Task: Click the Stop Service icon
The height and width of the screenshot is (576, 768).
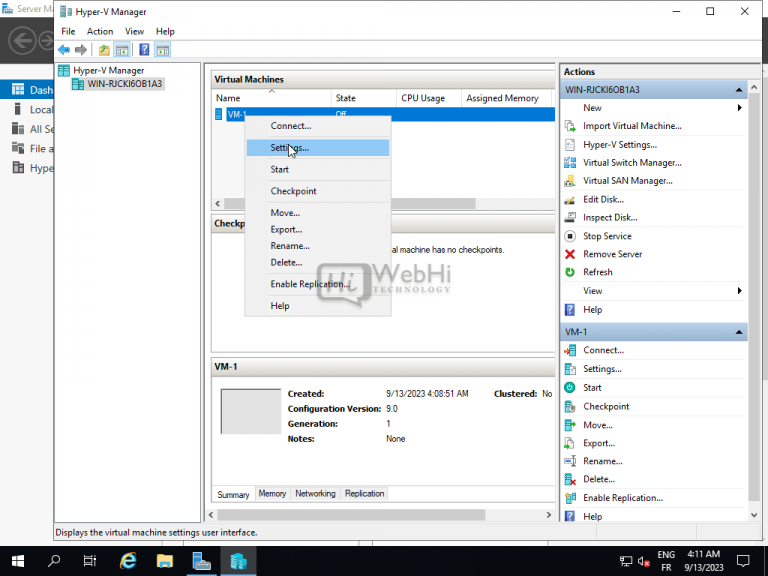Action: (x=570, y=236)
